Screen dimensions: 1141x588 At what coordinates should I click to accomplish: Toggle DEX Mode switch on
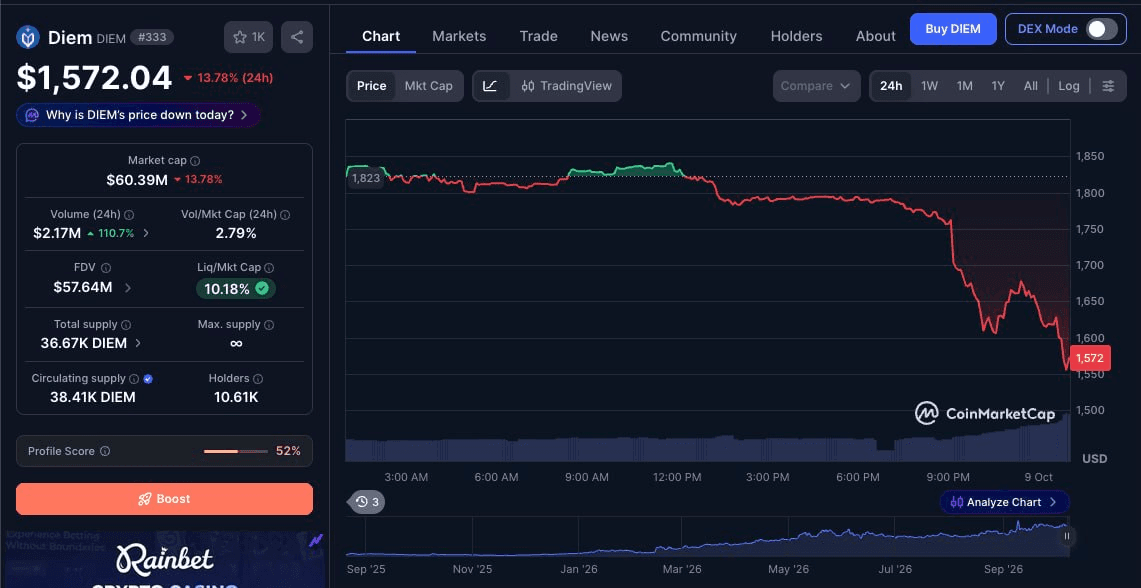1101,29
